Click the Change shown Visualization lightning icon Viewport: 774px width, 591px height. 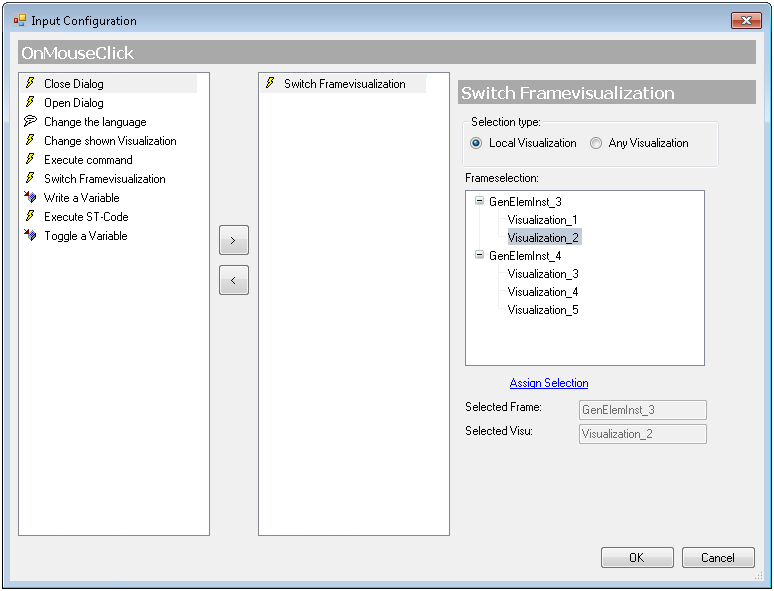[x=30, y=140]
